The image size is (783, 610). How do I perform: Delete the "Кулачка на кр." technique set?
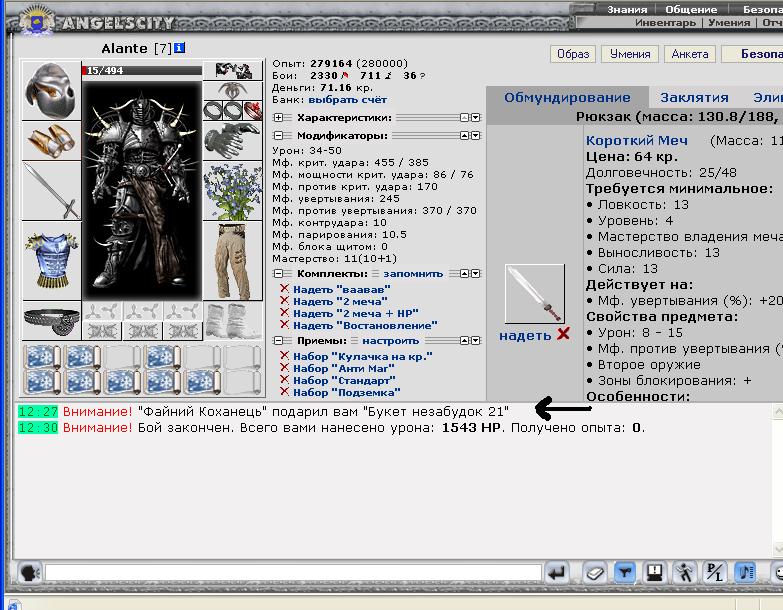[x=284, y=355]
